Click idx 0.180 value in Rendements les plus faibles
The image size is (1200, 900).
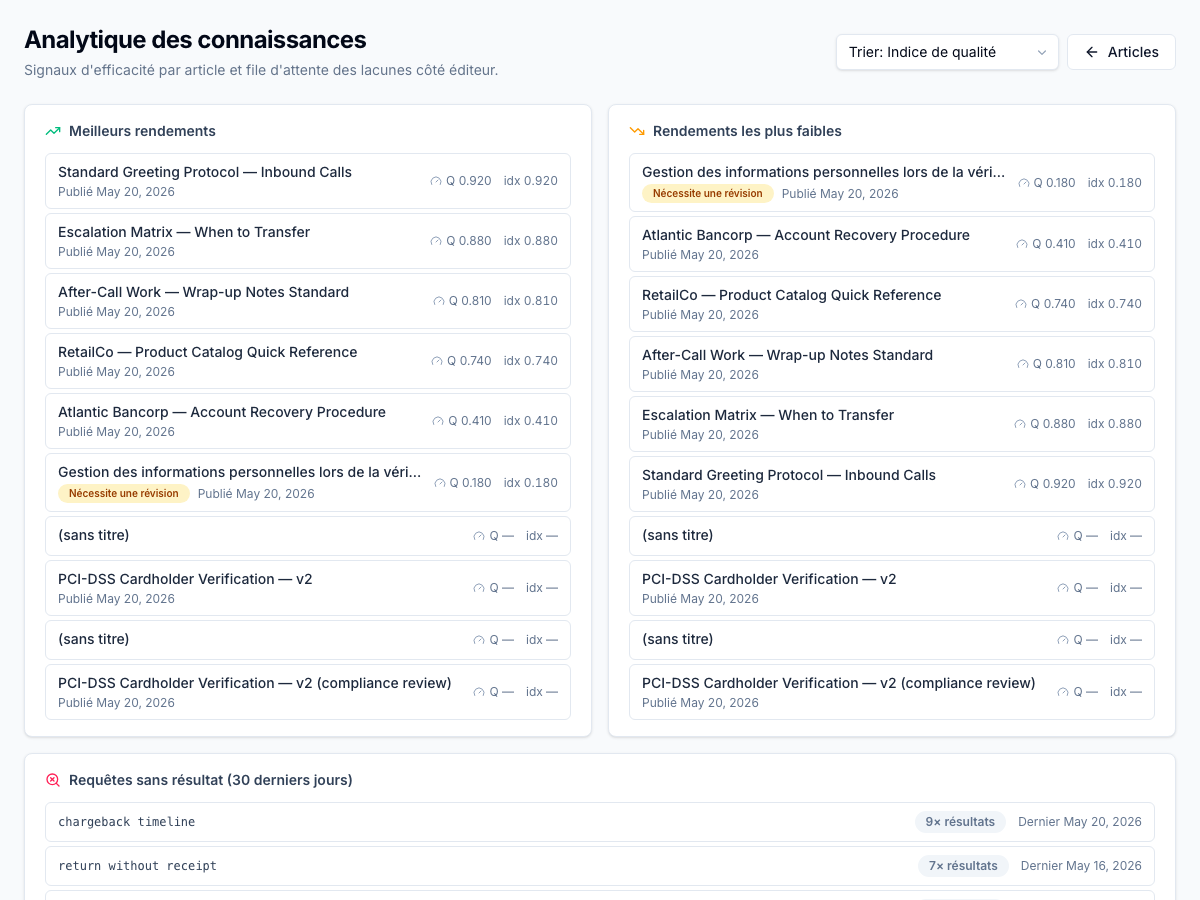pyautogui.click(x=1115, y=183)
